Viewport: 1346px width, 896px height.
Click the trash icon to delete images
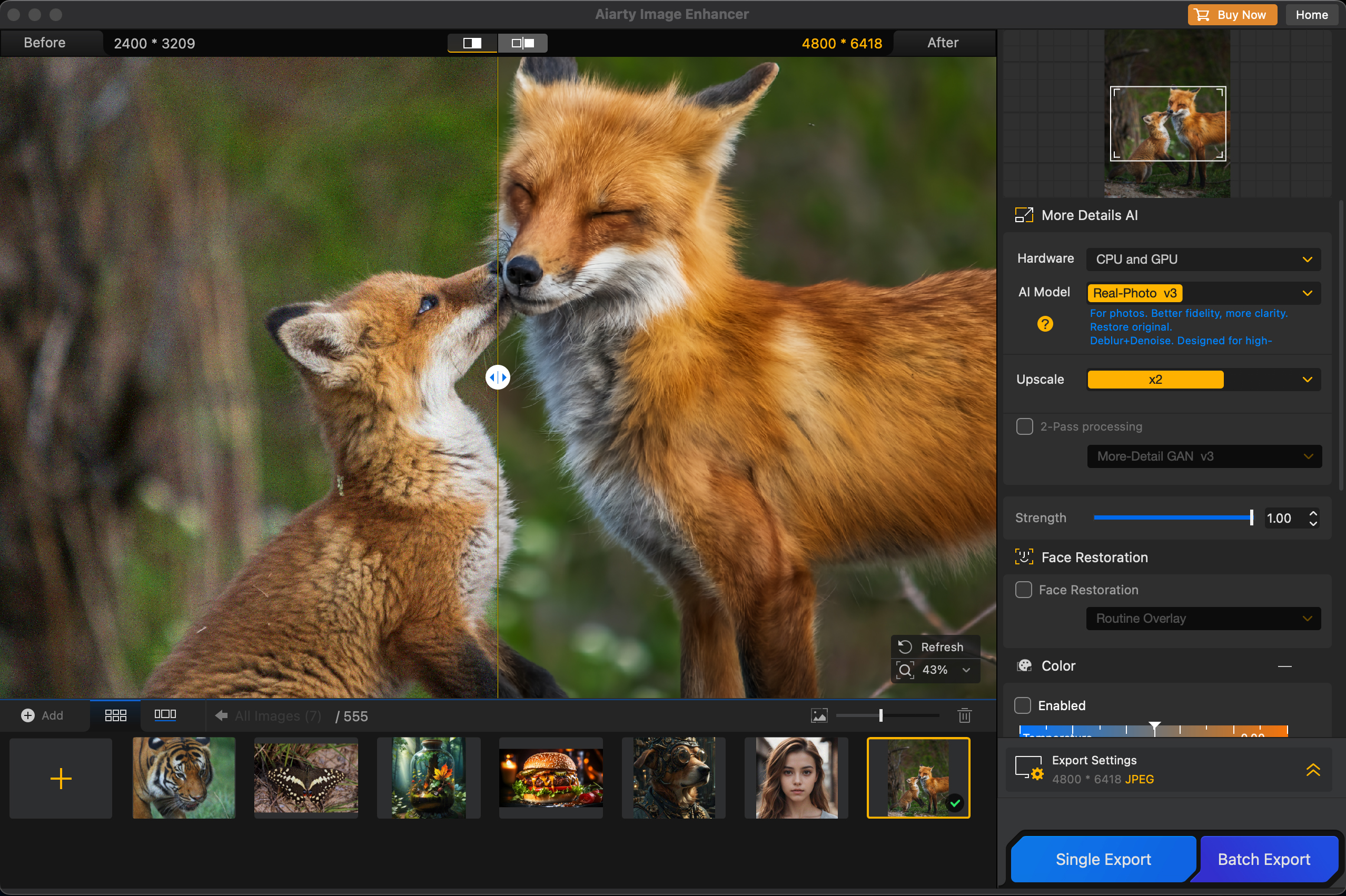(964, 715)
